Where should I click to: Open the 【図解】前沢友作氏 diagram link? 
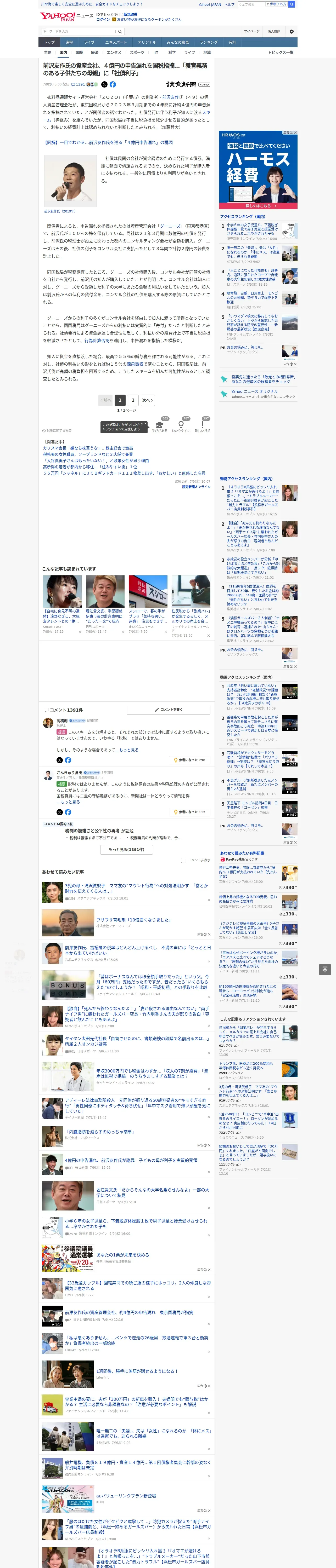(x=108, y=142)
